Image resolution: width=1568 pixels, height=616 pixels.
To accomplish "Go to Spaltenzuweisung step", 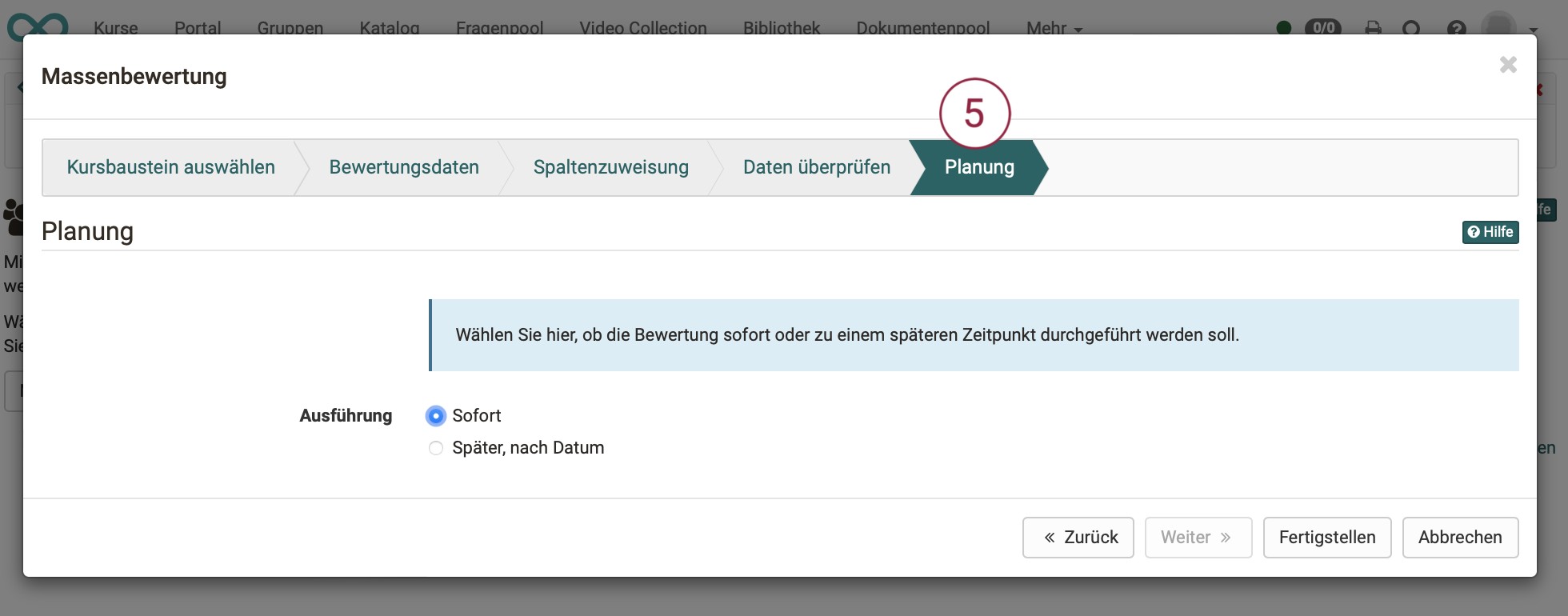I will (611, 167).
